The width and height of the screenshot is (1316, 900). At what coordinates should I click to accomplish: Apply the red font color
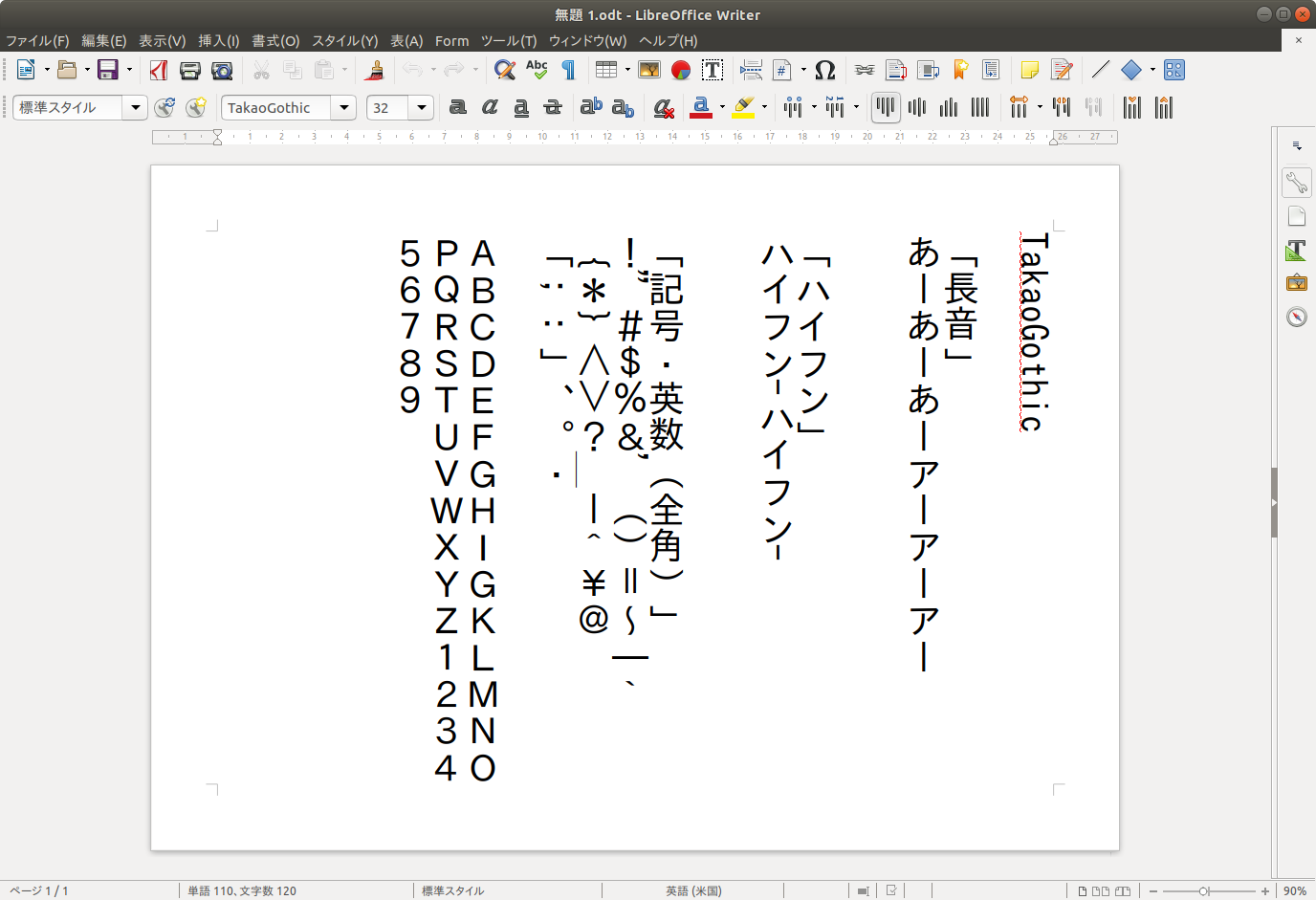tap(701, 107)
